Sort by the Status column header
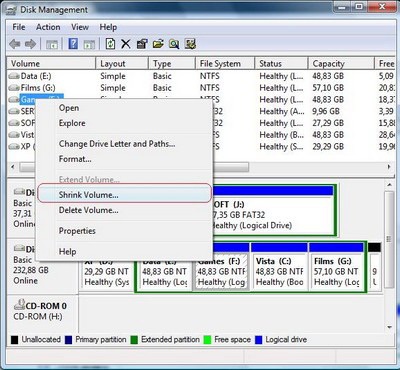Viewport: 400px width, 370px height. tap(281, 63)
